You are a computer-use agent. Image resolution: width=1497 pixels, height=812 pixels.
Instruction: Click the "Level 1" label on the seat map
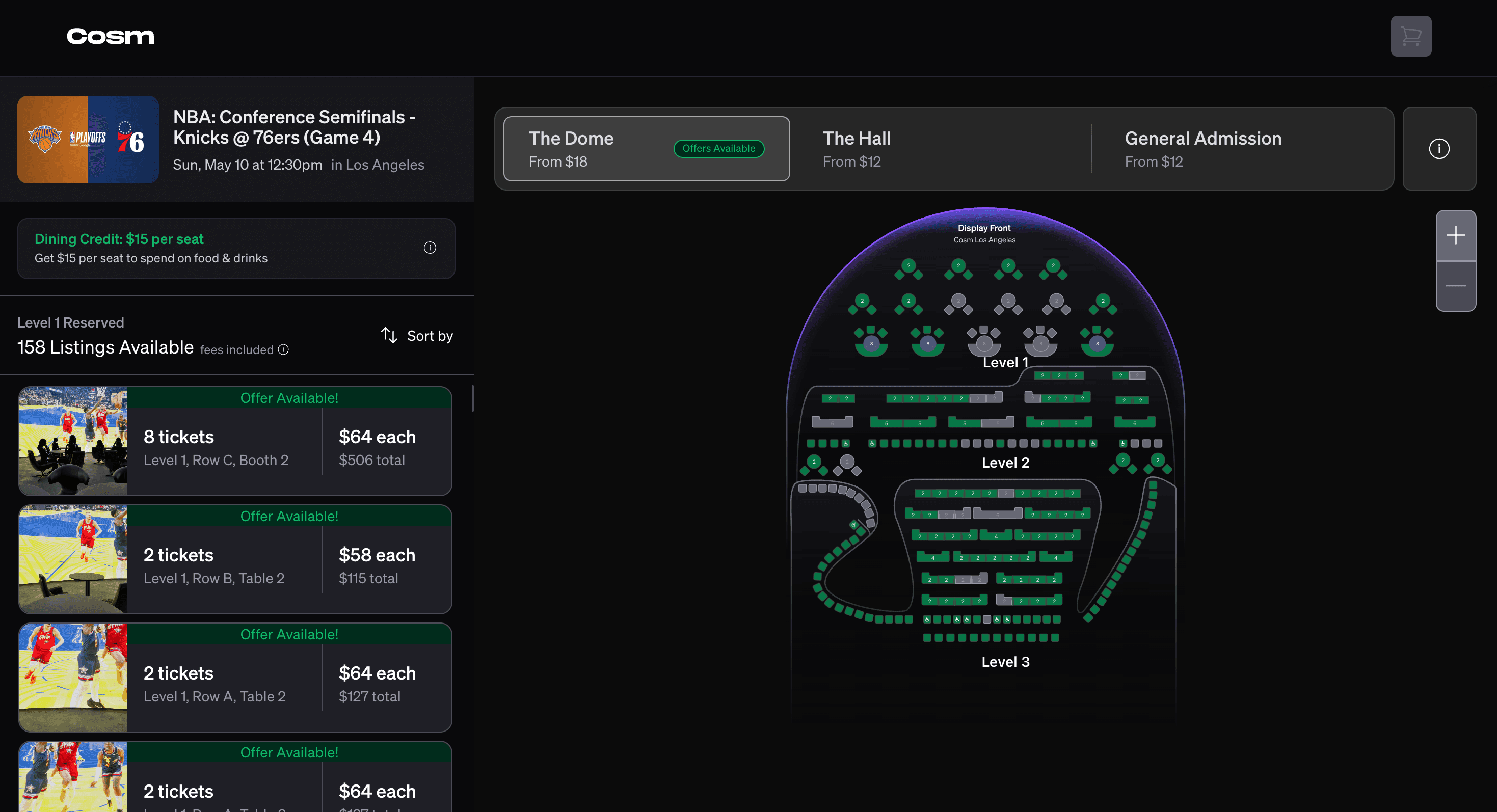1005,362
